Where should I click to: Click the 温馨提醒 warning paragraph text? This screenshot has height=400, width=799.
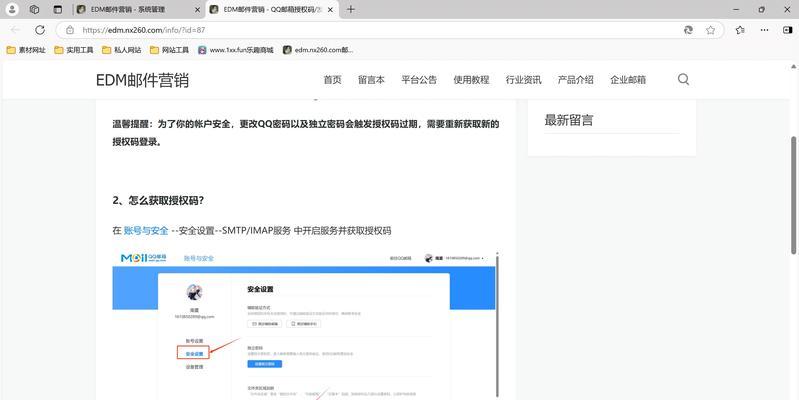point(305,134)
